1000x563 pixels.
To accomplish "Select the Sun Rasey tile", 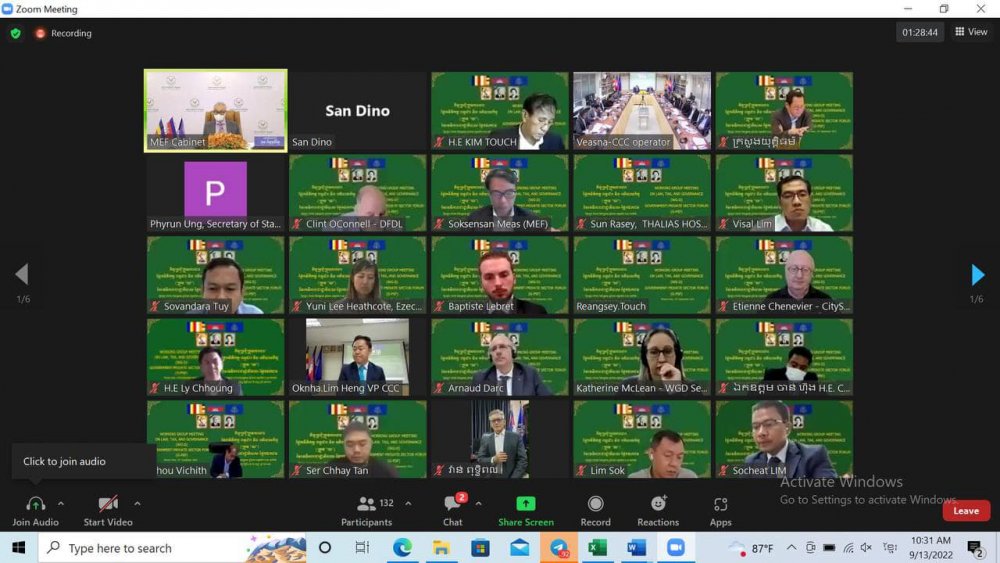I will point(642,193).
